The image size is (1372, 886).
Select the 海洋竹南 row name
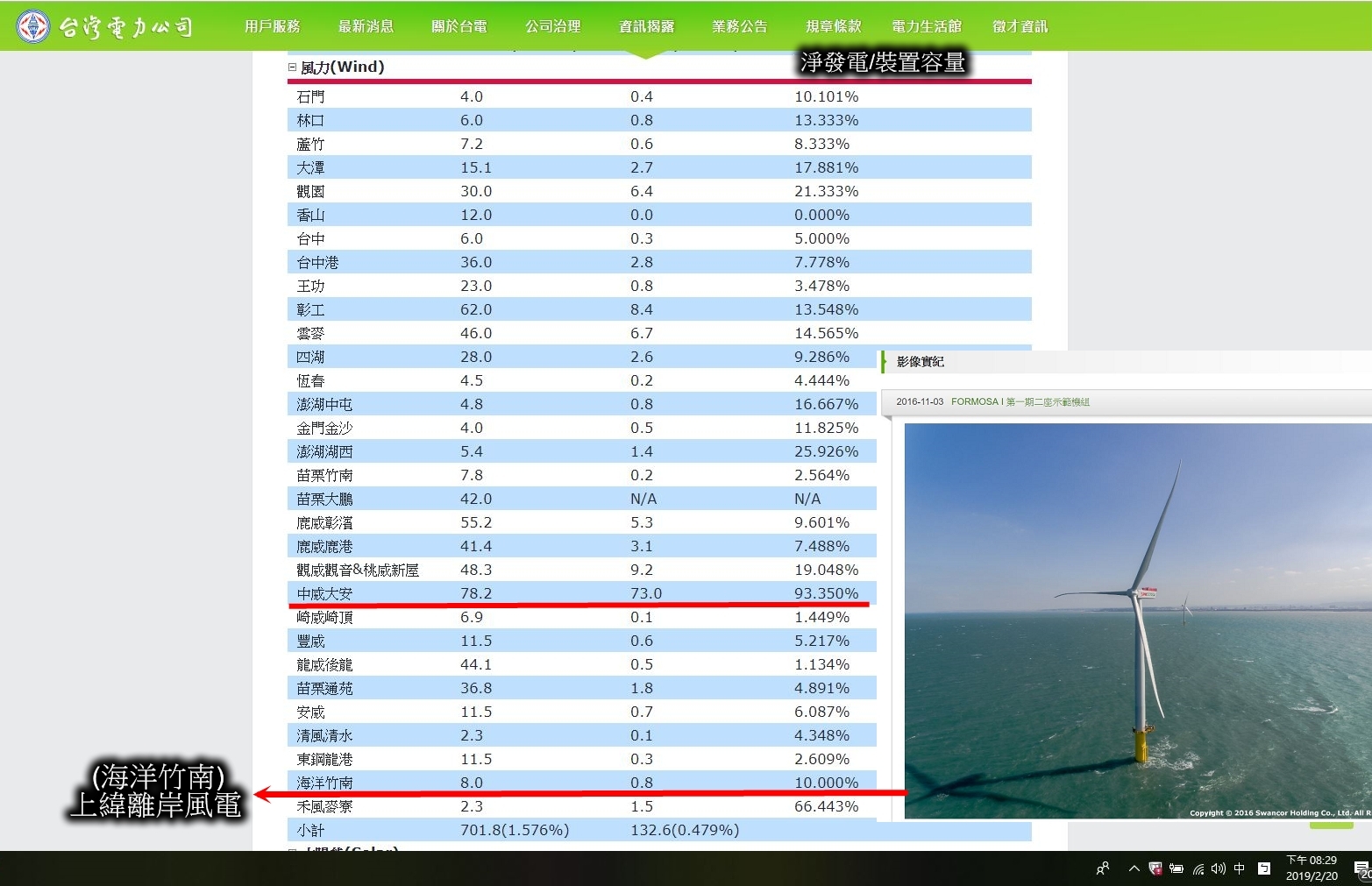pos(324,783)
